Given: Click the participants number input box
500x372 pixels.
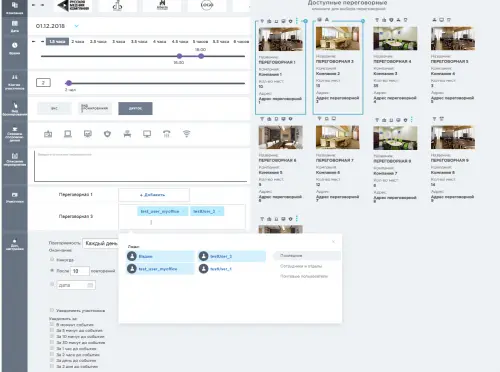Looking at the screenshot, I should coord(43,82).
